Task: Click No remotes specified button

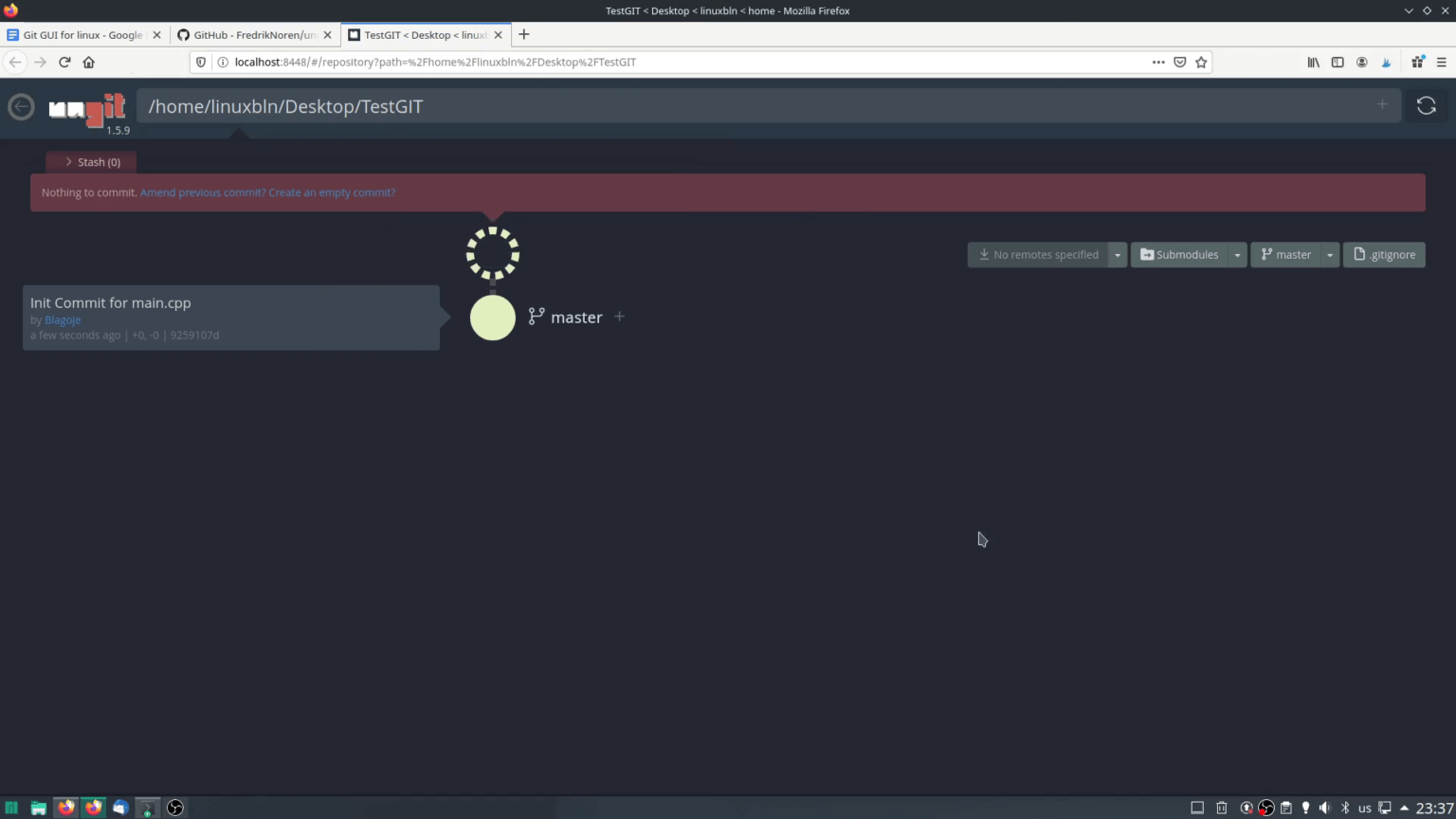Action: (x=1038, y=255)
